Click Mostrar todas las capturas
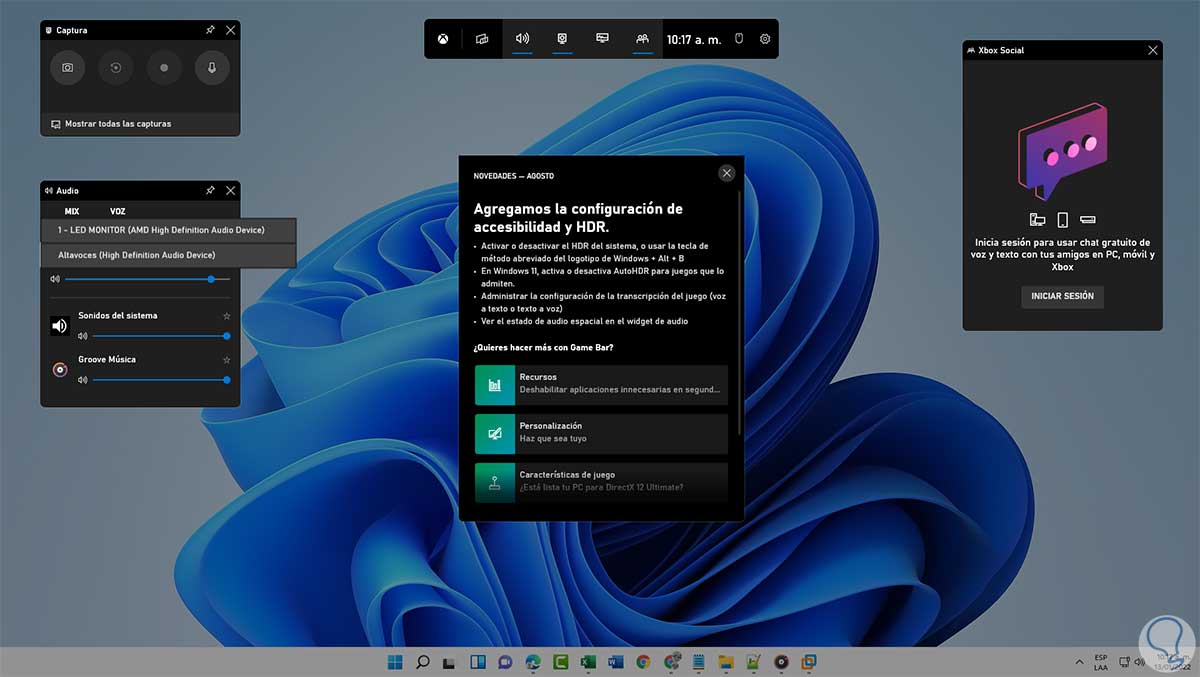This screenshot has height=677, width=1200. (x=111, y=124)
